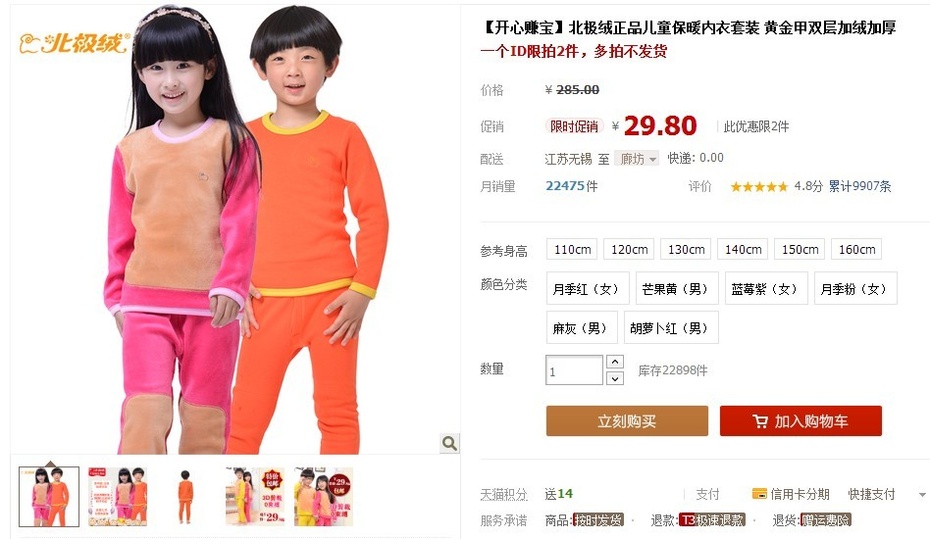Expand the payment options arrow at right
Image resolution: width=930 pixels, height=539 pixels.
pyautogui.click(x=922, y=494)
